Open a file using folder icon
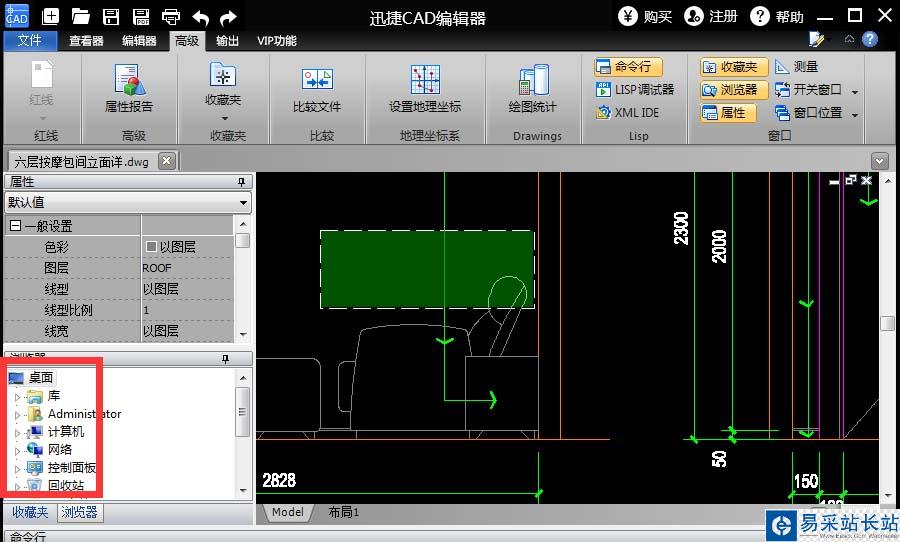Viewport: 900px width, 542px height. coord(80,16)
